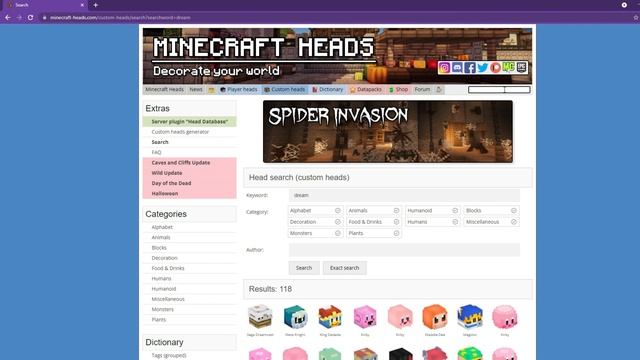This screenshot has height=360, width=640.
Task: Toggle the Food & Drinks filter circle
Action: click(396, 222)
